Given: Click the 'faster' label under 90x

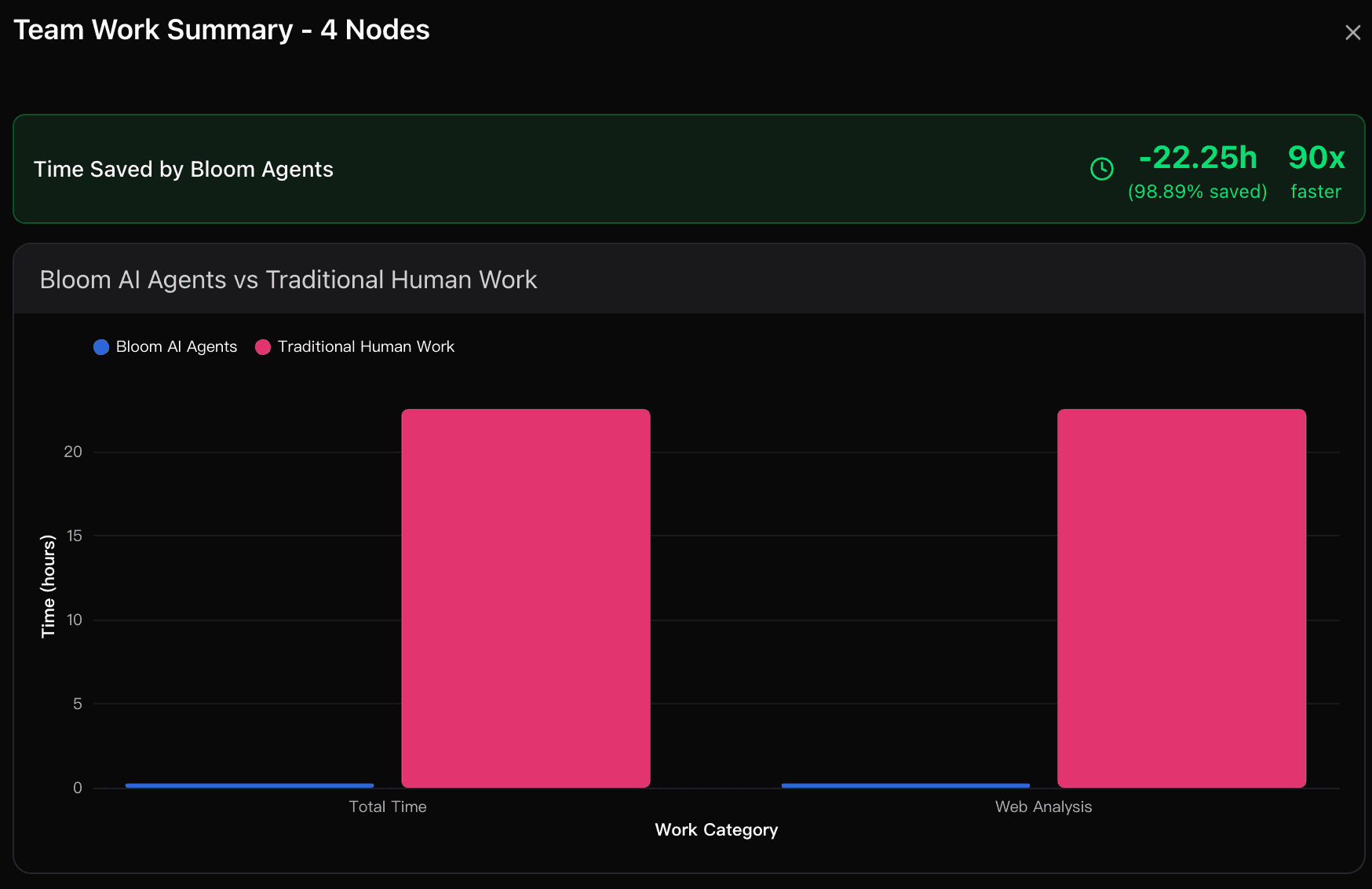Looking at the screenshot, I should 1316,192.
